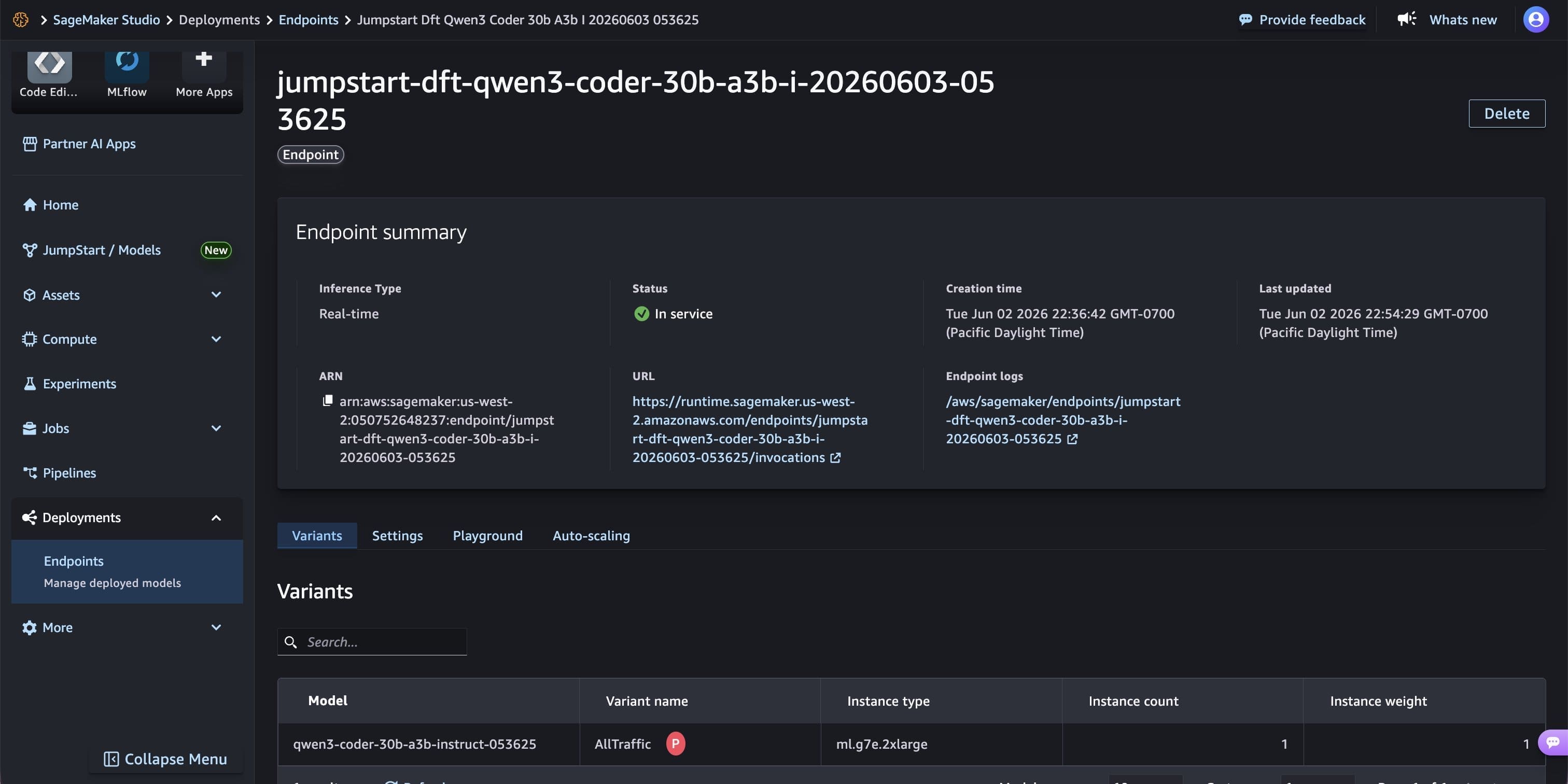
Task: Click the Assets cube icon
Action: [x=30, y=295]
